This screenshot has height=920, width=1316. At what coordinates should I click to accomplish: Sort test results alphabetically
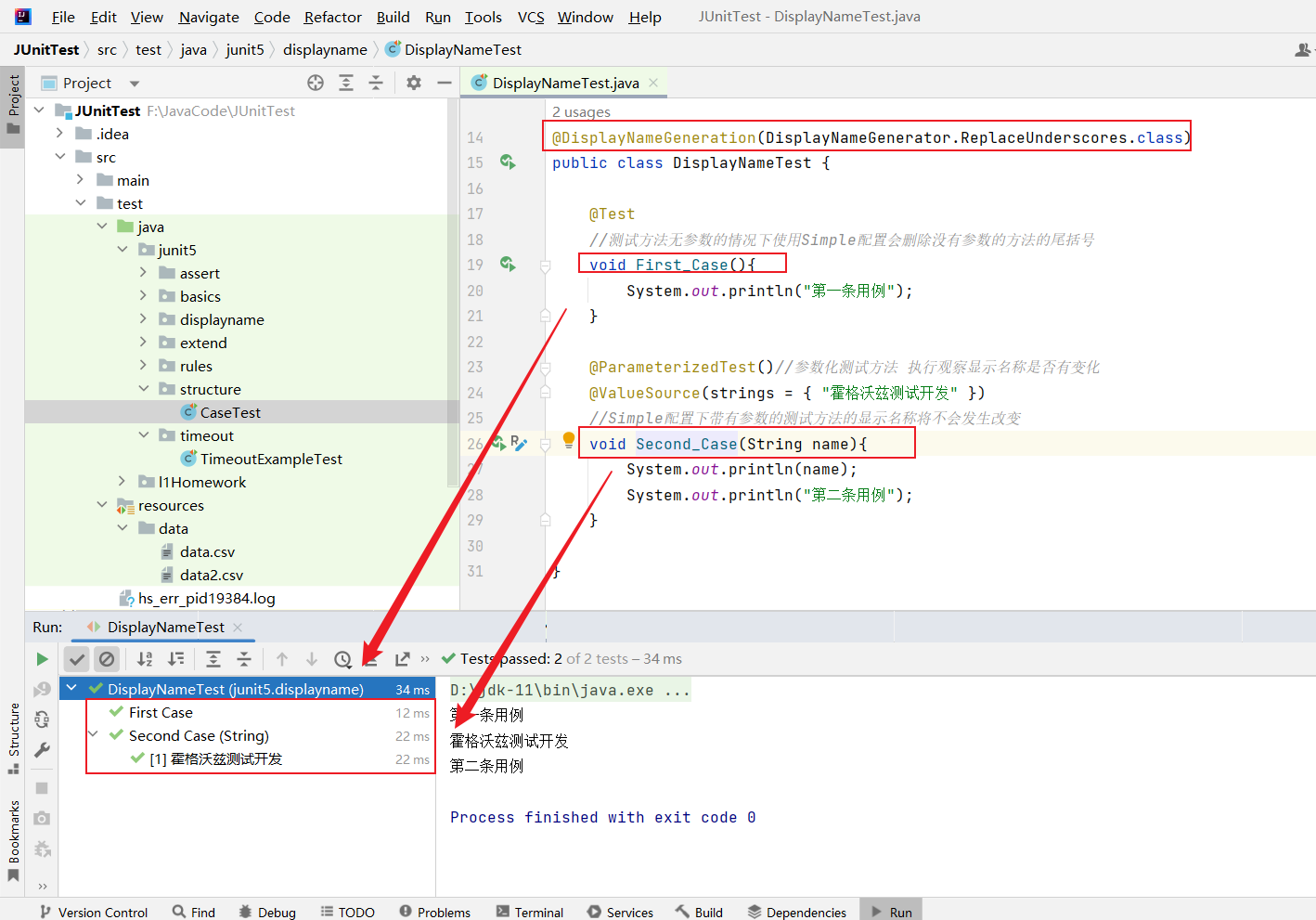(x=145, y=659)
